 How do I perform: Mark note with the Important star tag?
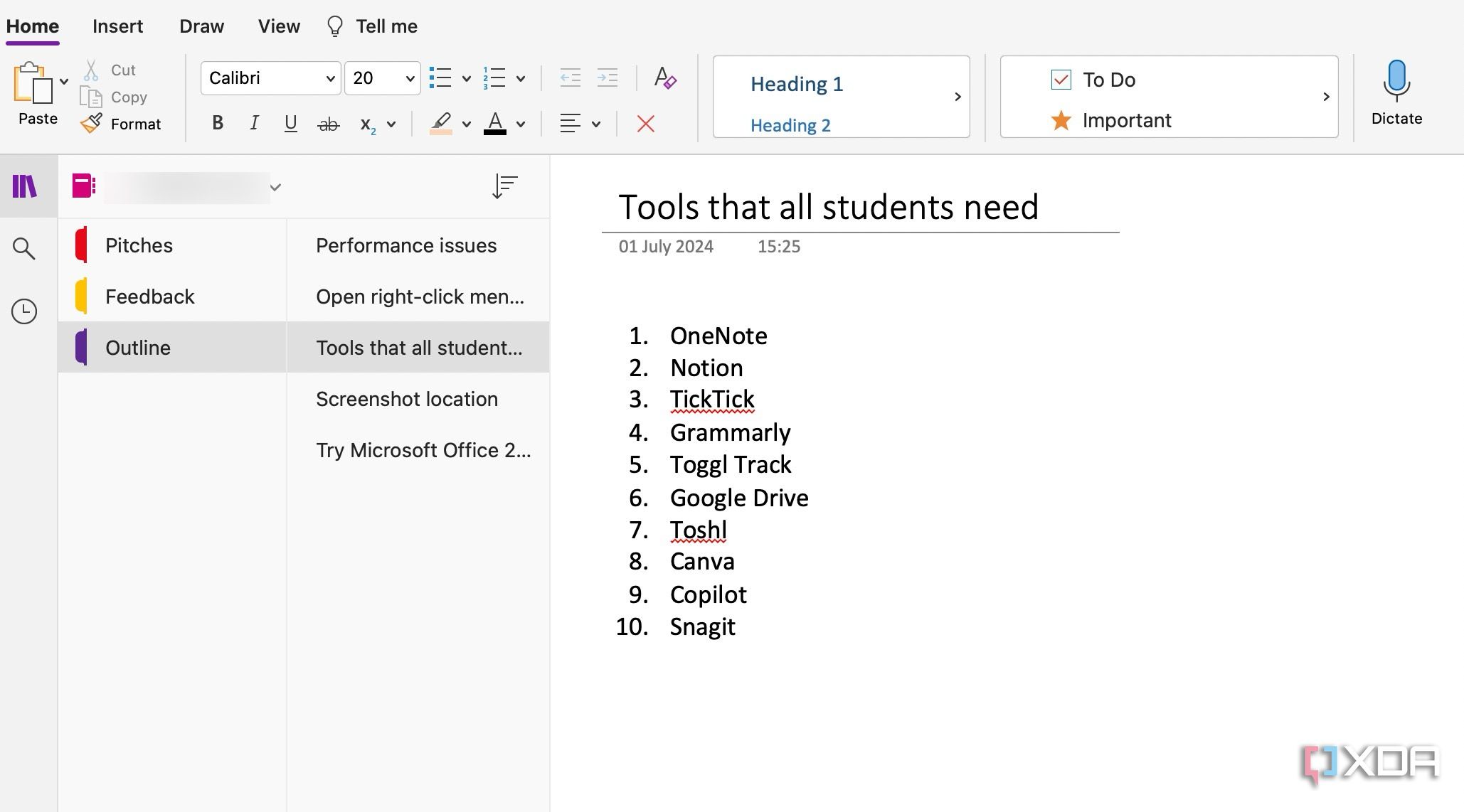tap(1111, 119)
